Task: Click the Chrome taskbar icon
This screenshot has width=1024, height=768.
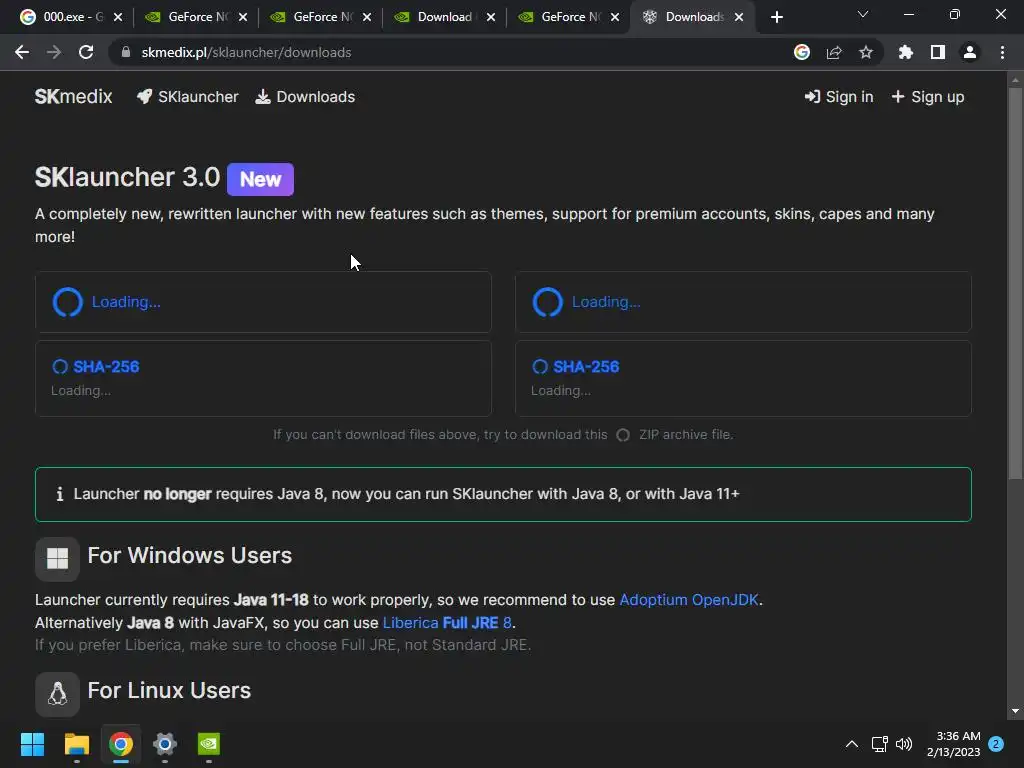Action: point(121,744)
